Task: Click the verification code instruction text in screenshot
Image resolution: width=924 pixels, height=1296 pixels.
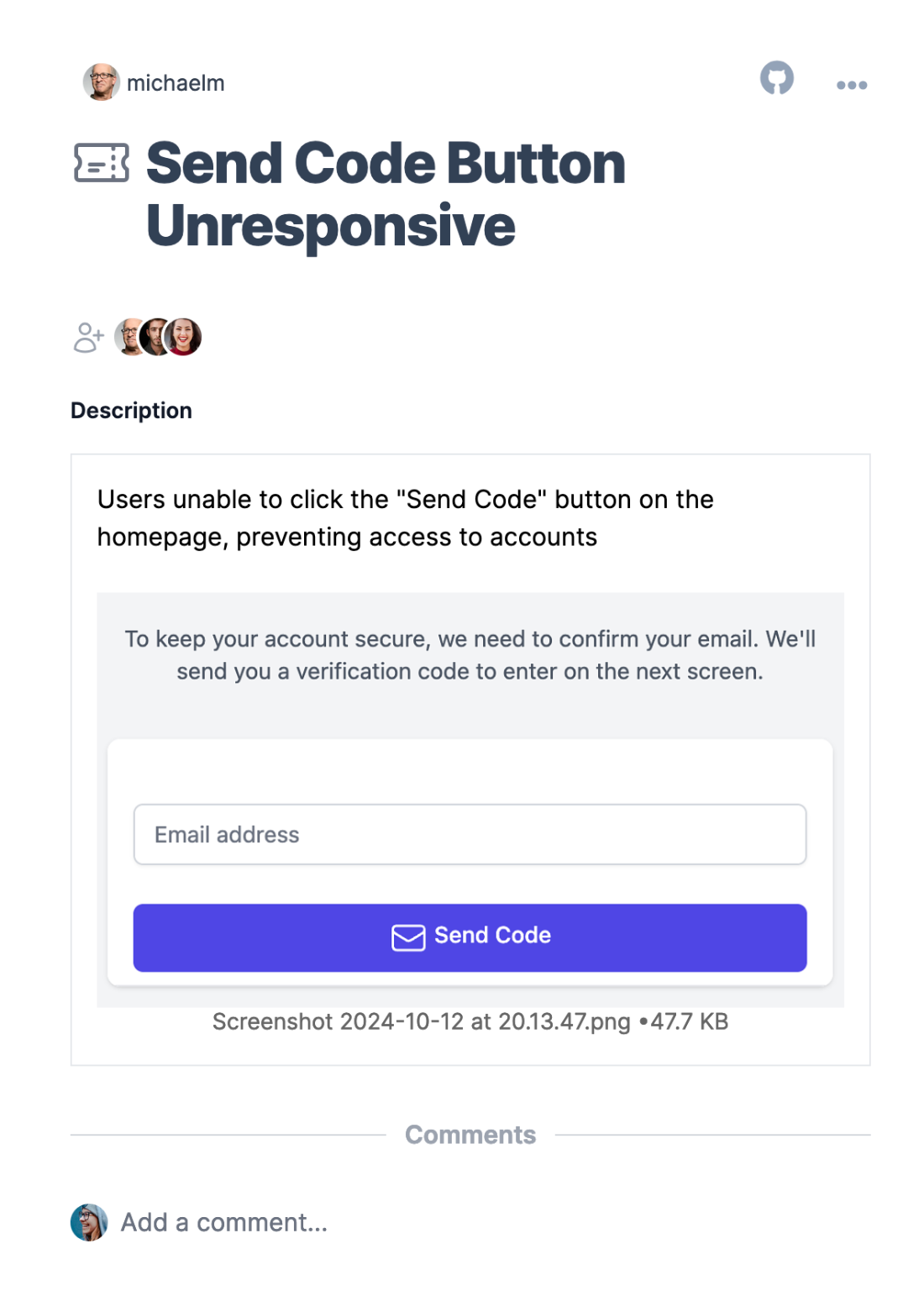Action: point(470,655)
